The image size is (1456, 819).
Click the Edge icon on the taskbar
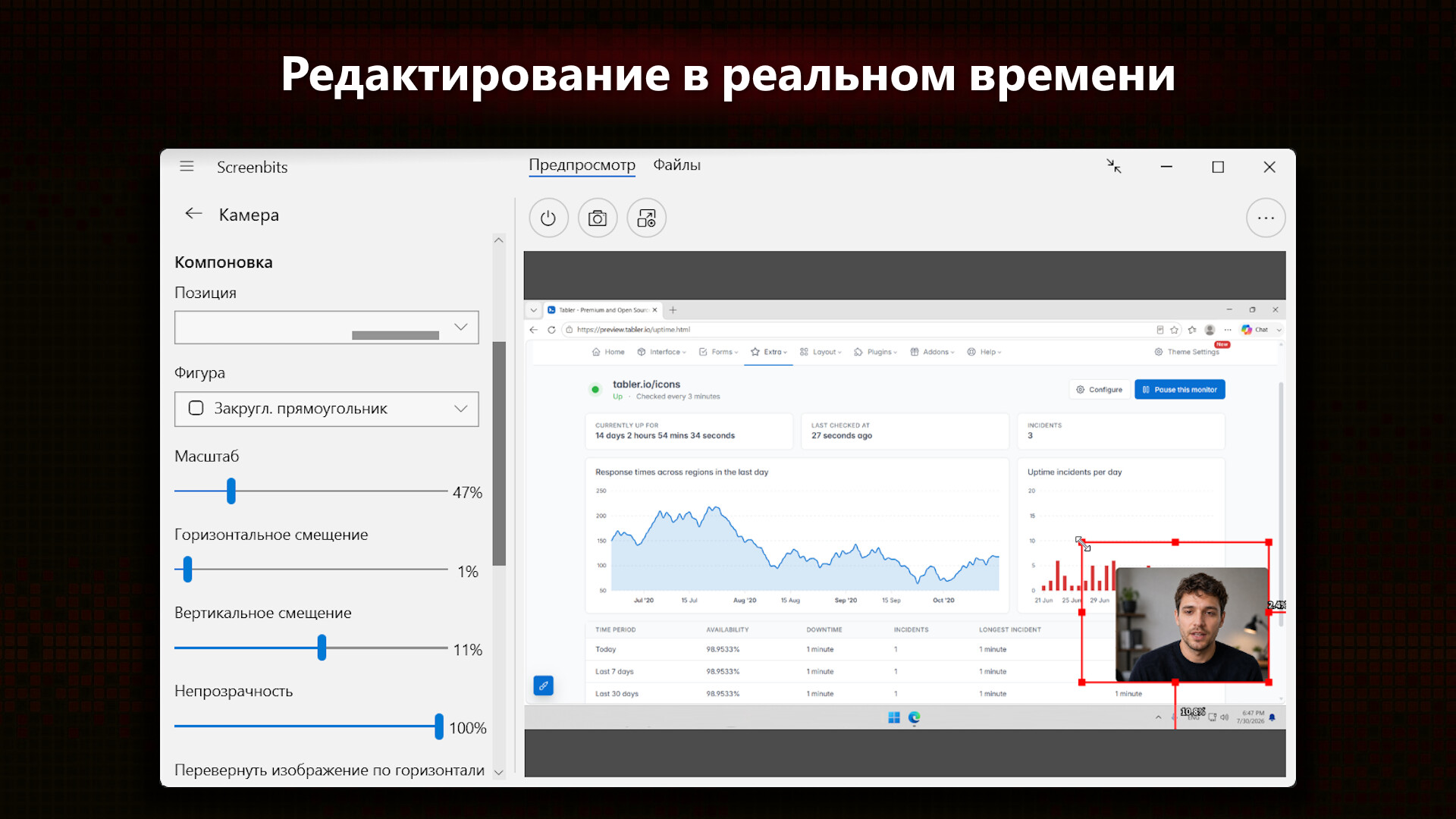pyautogui.click(x=915, y=717)
